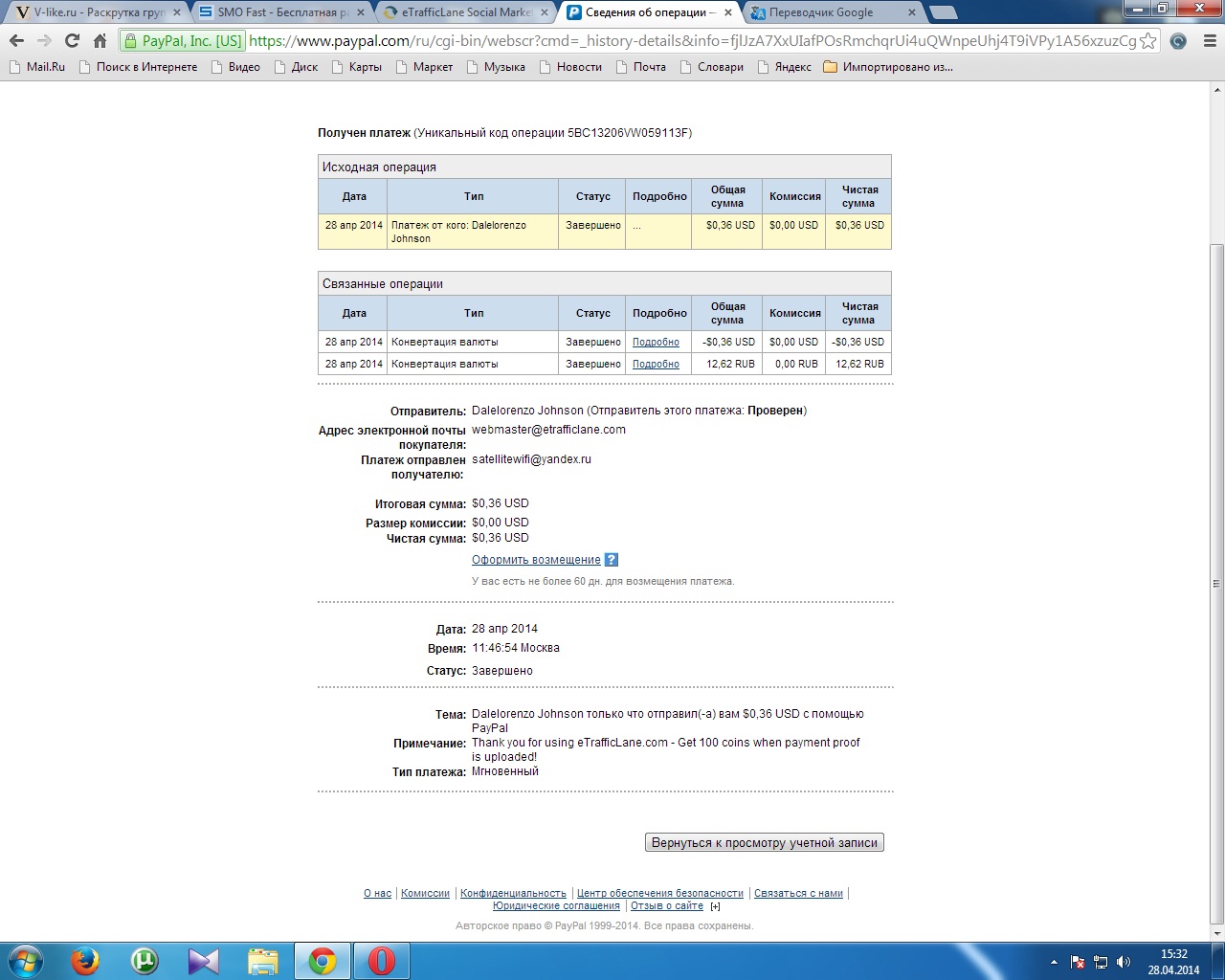Click Вернуться к просмотру учетной записи button

765,843
